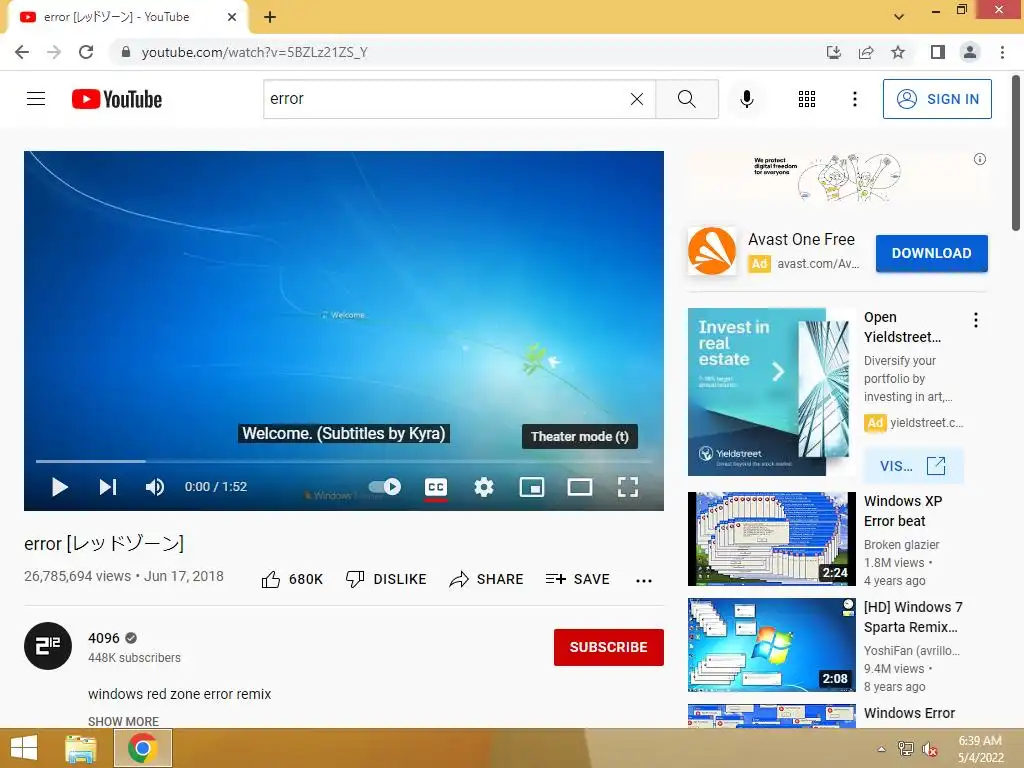1024x768 pixels.
Task: Open network tray icon
Action: point(905,749)
